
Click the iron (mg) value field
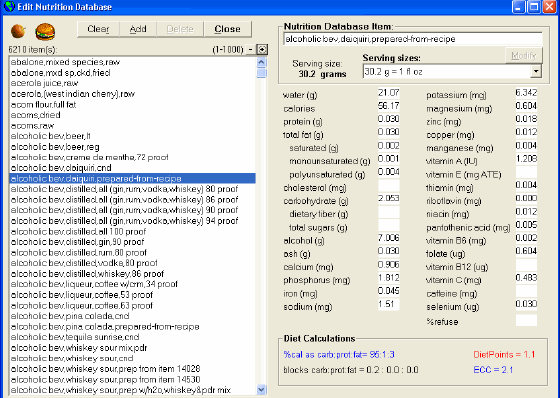[389, 291]
